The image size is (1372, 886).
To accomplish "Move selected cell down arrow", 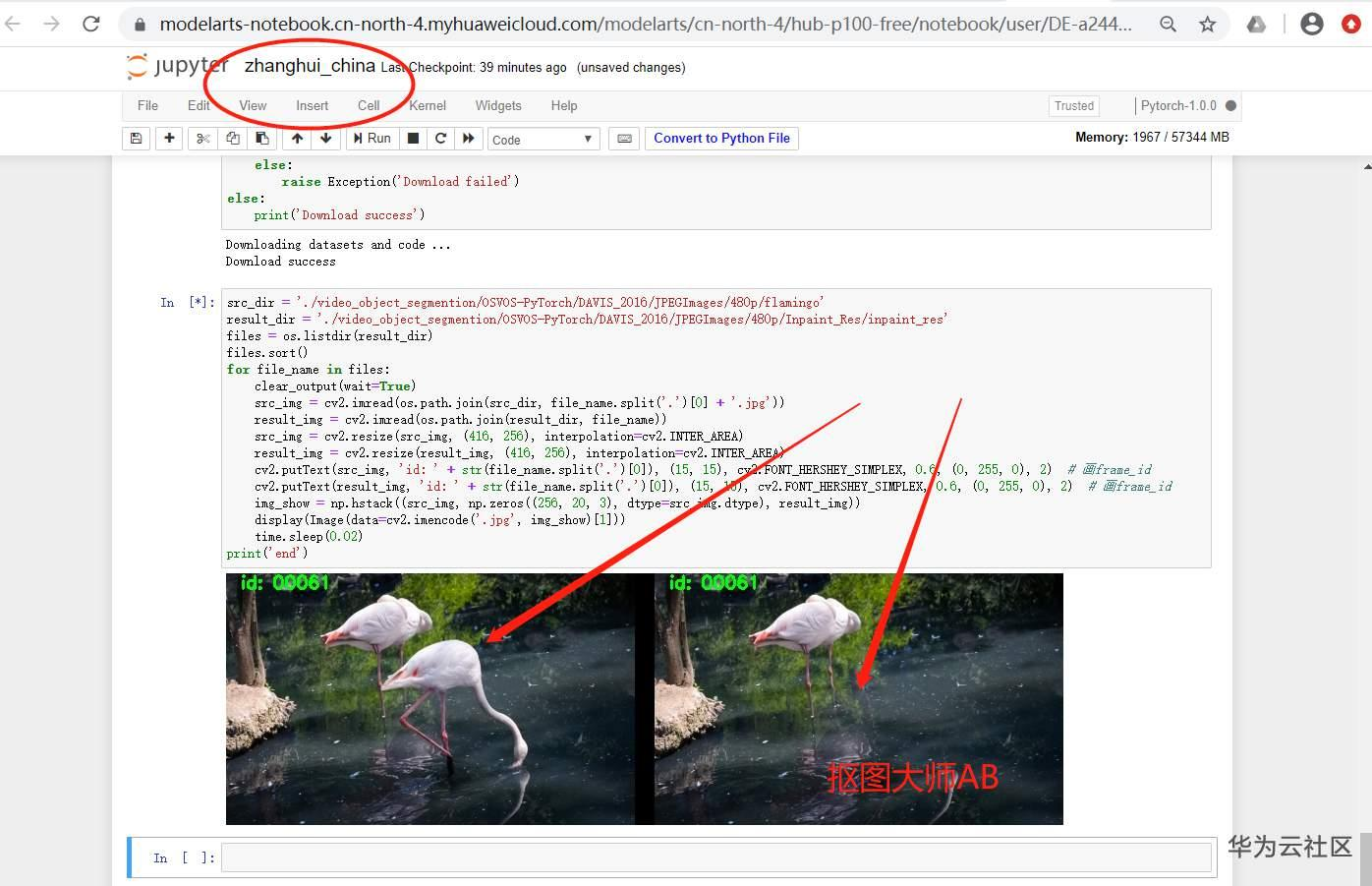I will click(325, 139).
